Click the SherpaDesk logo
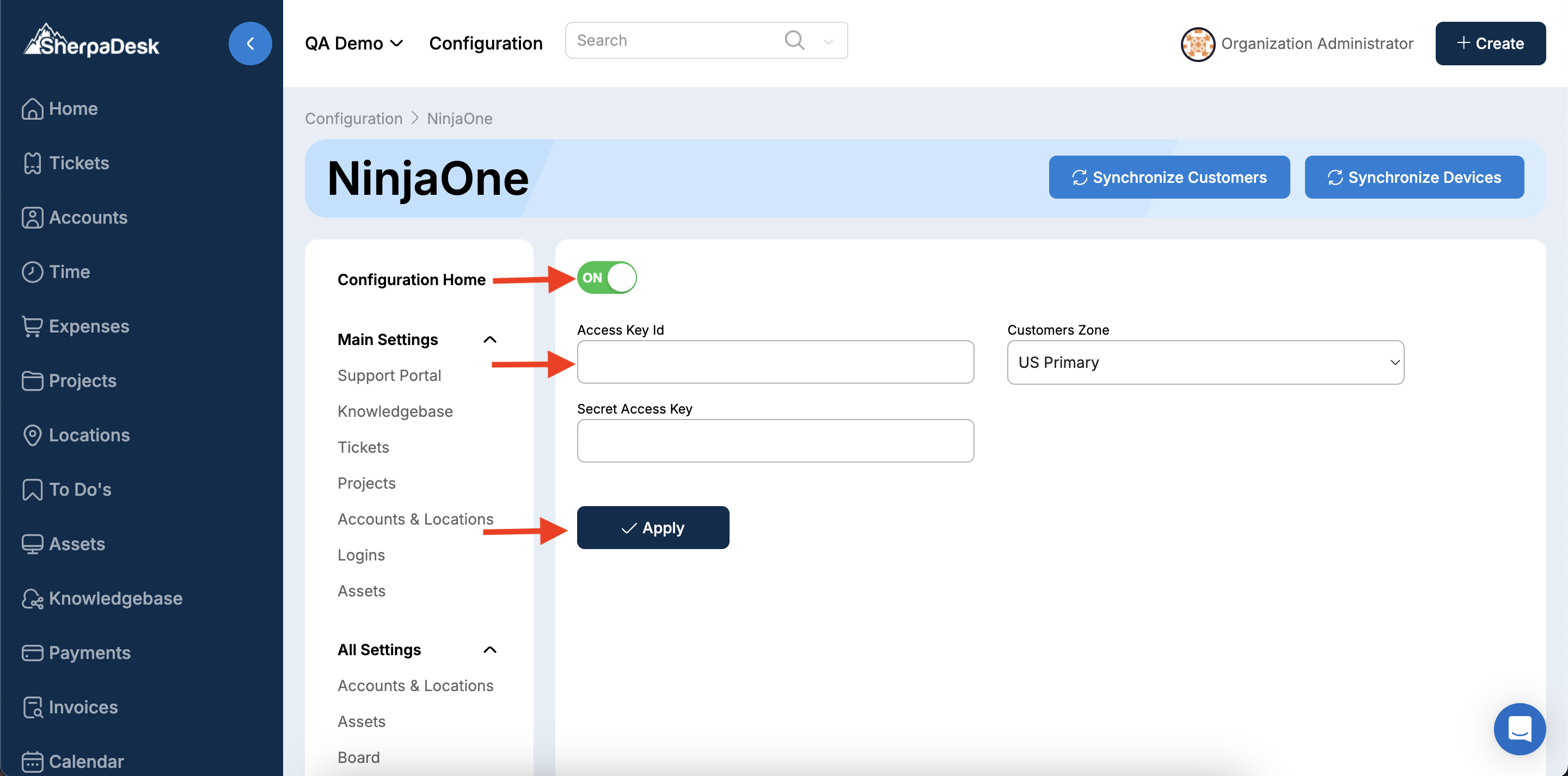The height and width of the screenshot is (776, 1568). (x=91, y=41)
